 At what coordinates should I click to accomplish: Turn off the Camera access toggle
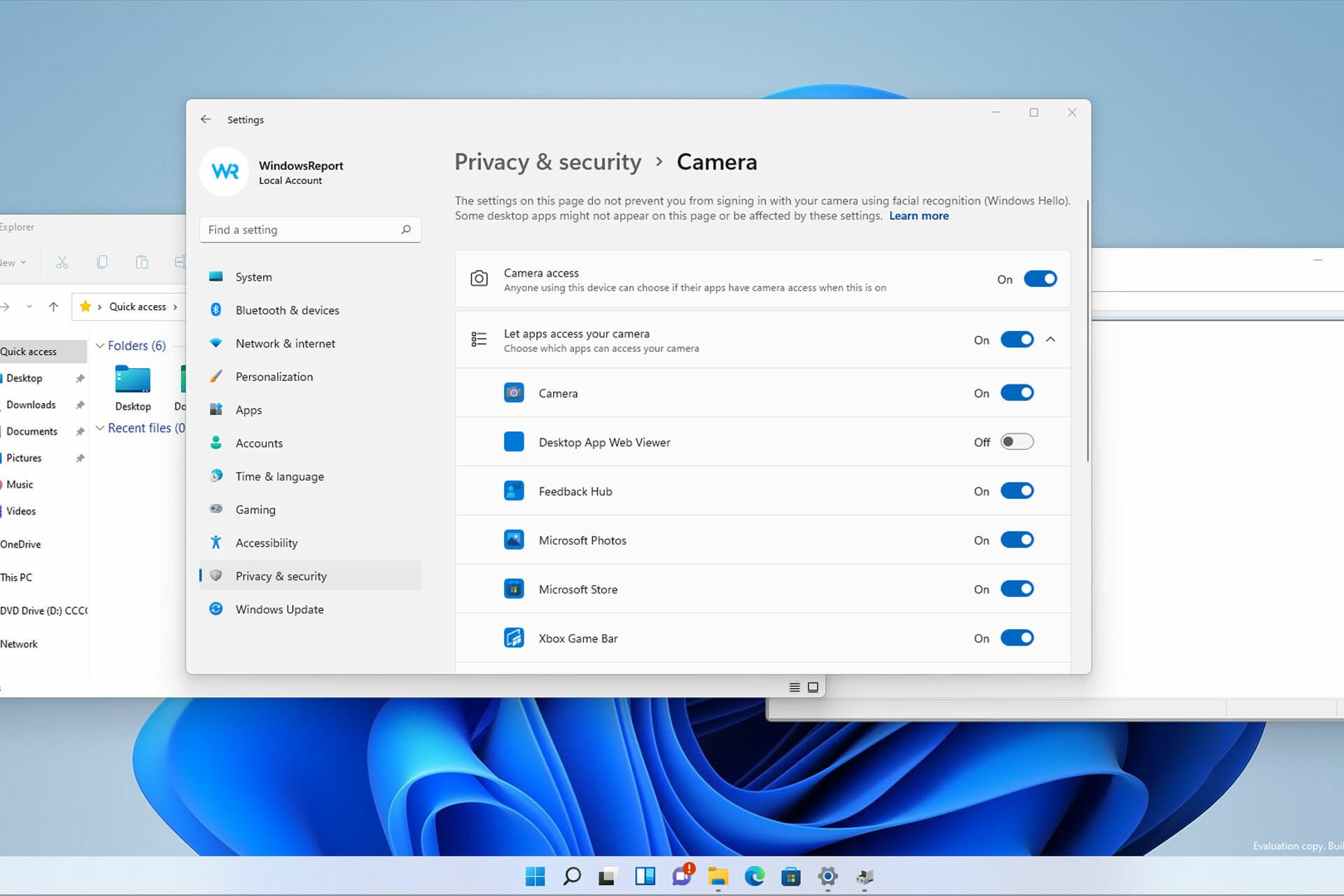(1040, 279)
